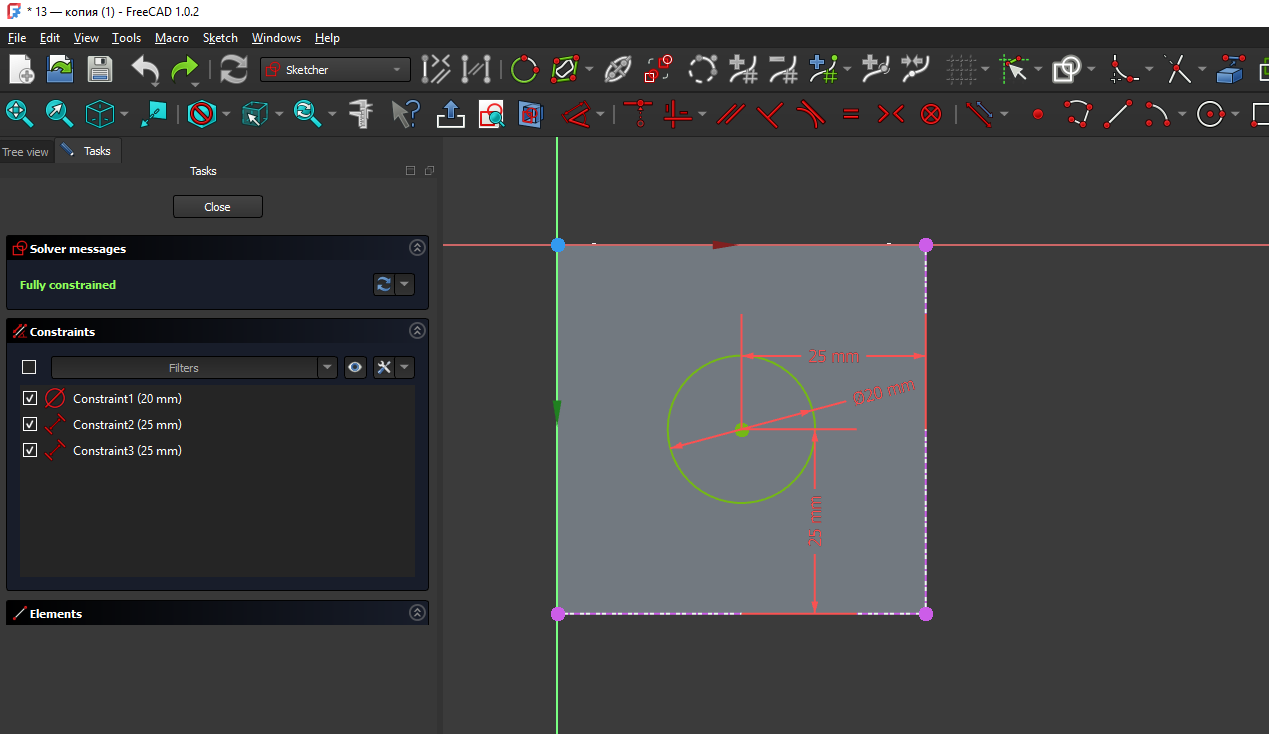Image resolution: width=1269 pixels, height=734 pixels.
Task: Apply the perpendicular constraint icon
Action: [770, 114]
